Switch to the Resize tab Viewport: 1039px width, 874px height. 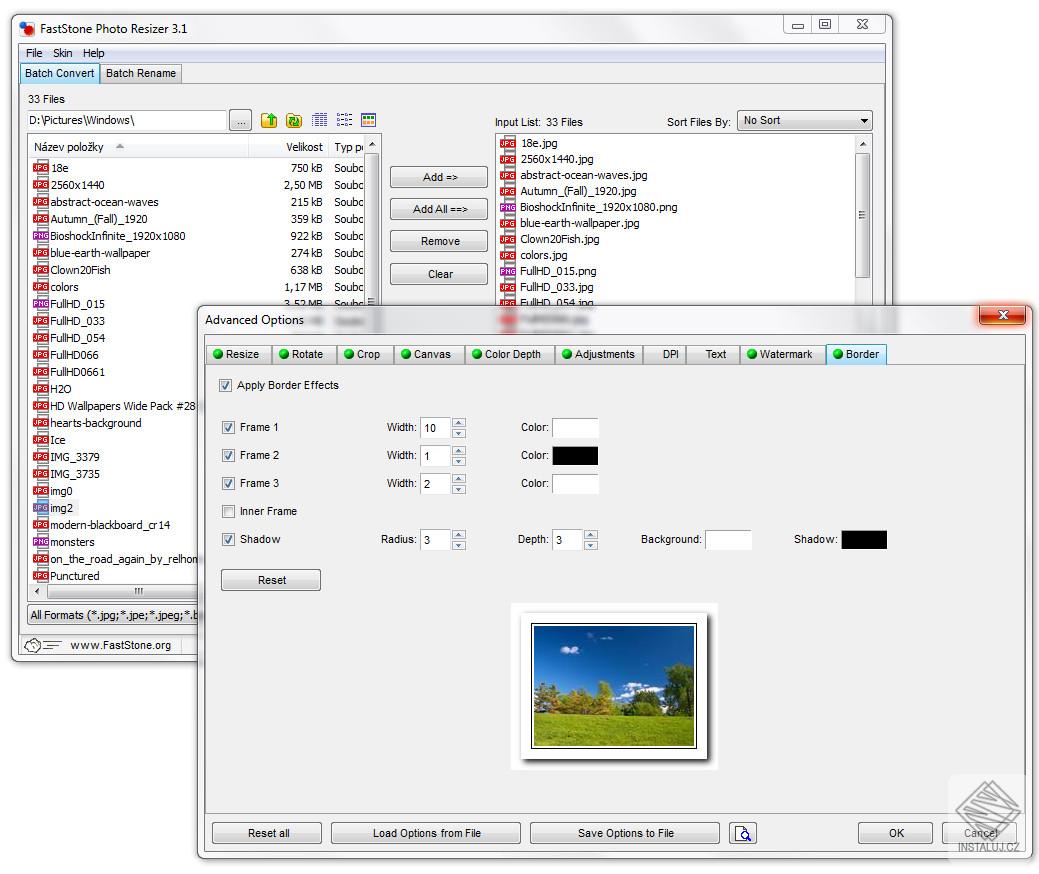coord(237,355)
